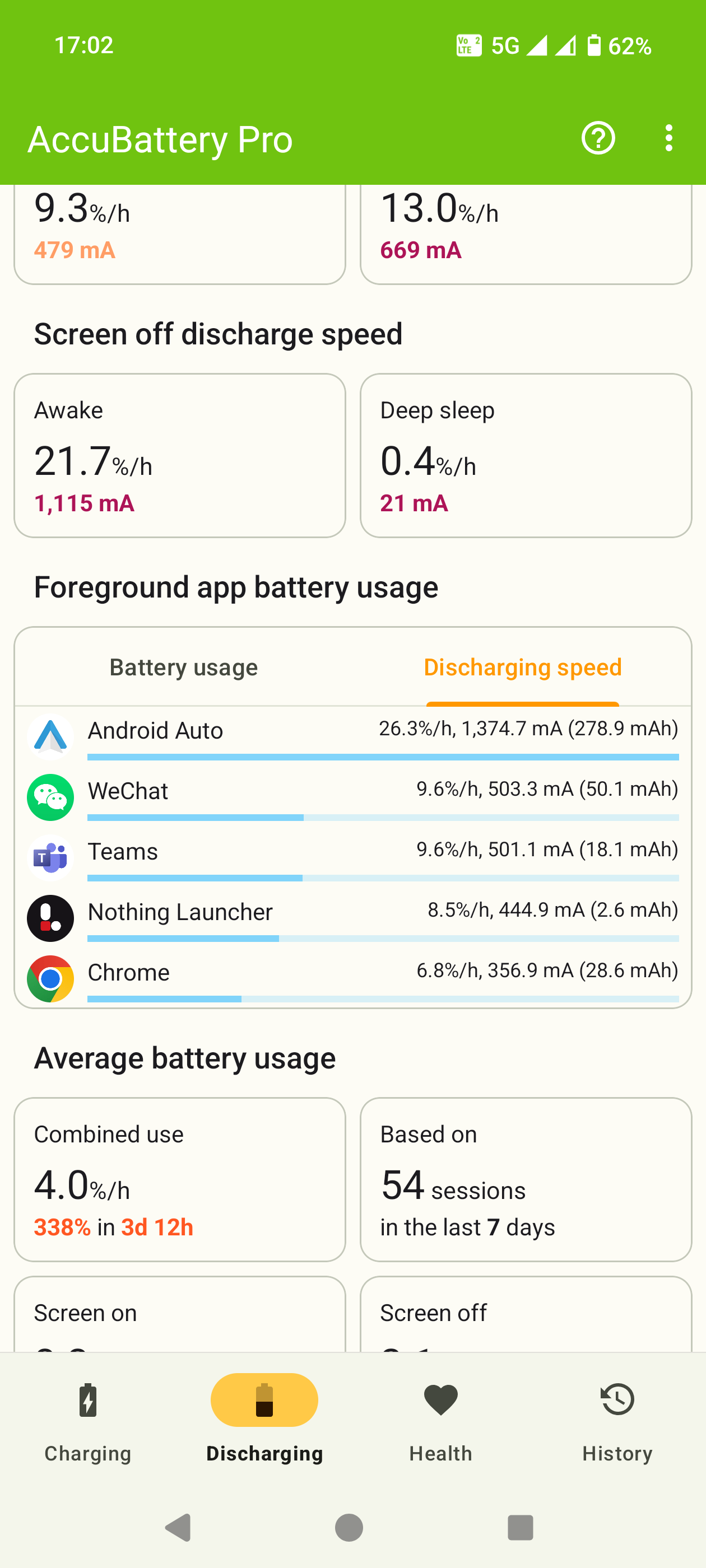Open the help question mark icon

coord(597,138)
